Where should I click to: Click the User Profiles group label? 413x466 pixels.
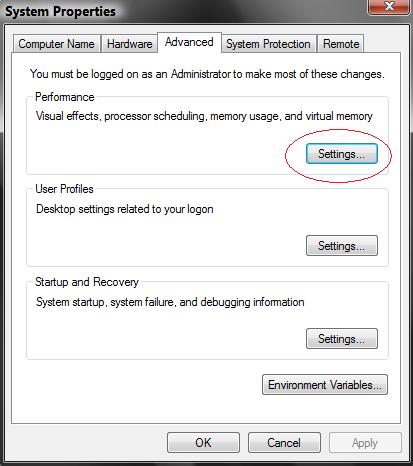coord(64,189)
